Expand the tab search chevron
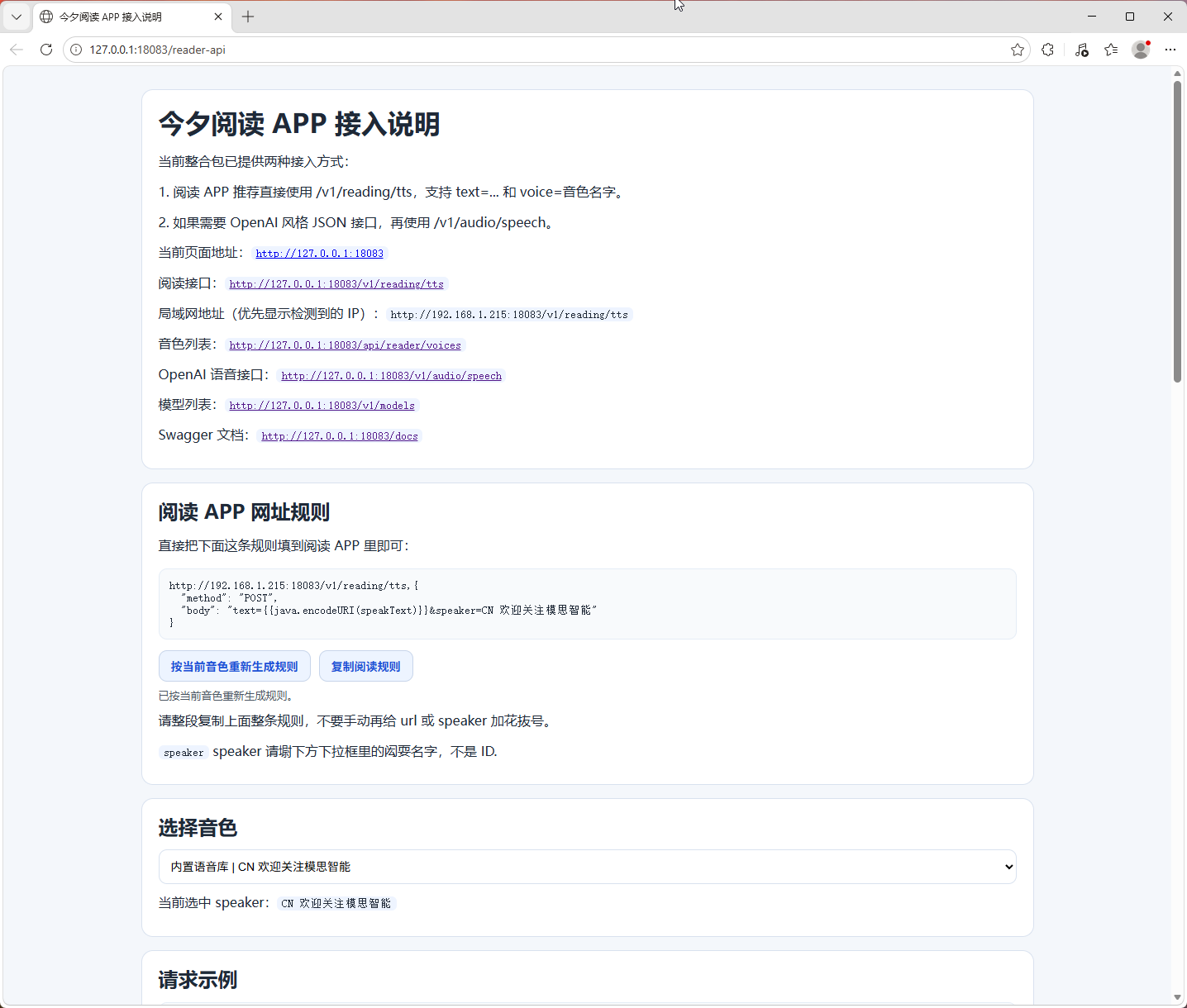Screen dimensions: 1187x1008 tap(17, 17)
